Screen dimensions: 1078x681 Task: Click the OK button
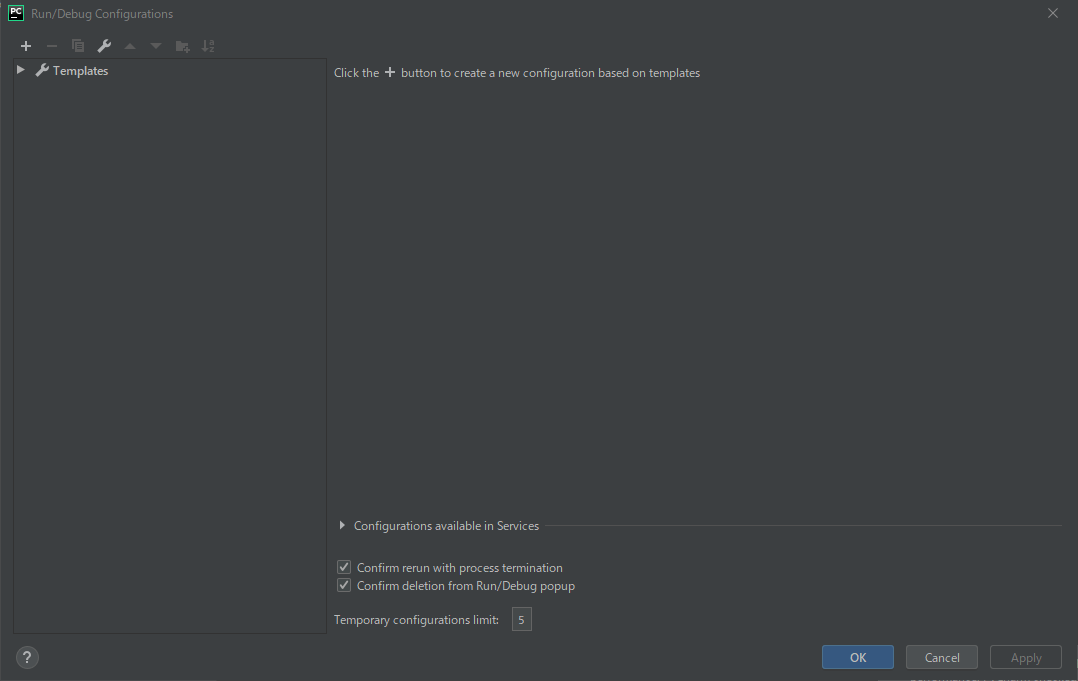coord(858,658)
